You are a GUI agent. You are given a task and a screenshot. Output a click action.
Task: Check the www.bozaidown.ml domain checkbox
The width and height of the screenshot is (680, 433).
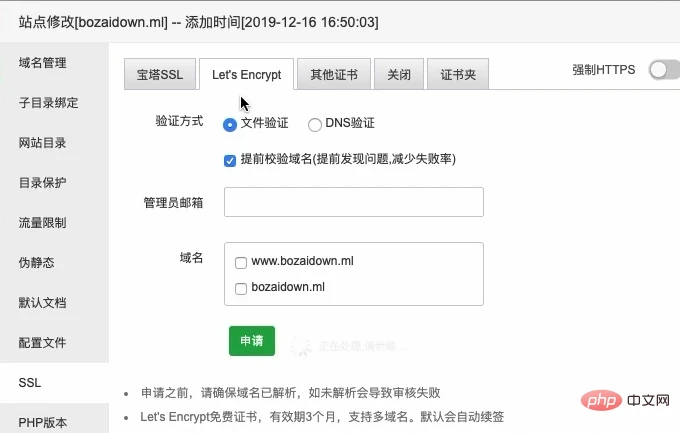pyautogui.click(x=241, y=262)
